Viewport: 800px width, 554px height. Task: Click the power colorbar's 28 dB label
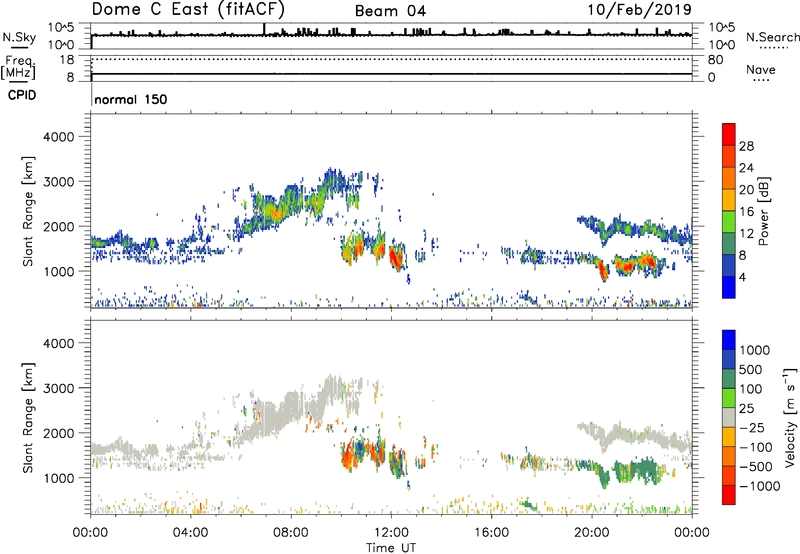tap(746, 146)
